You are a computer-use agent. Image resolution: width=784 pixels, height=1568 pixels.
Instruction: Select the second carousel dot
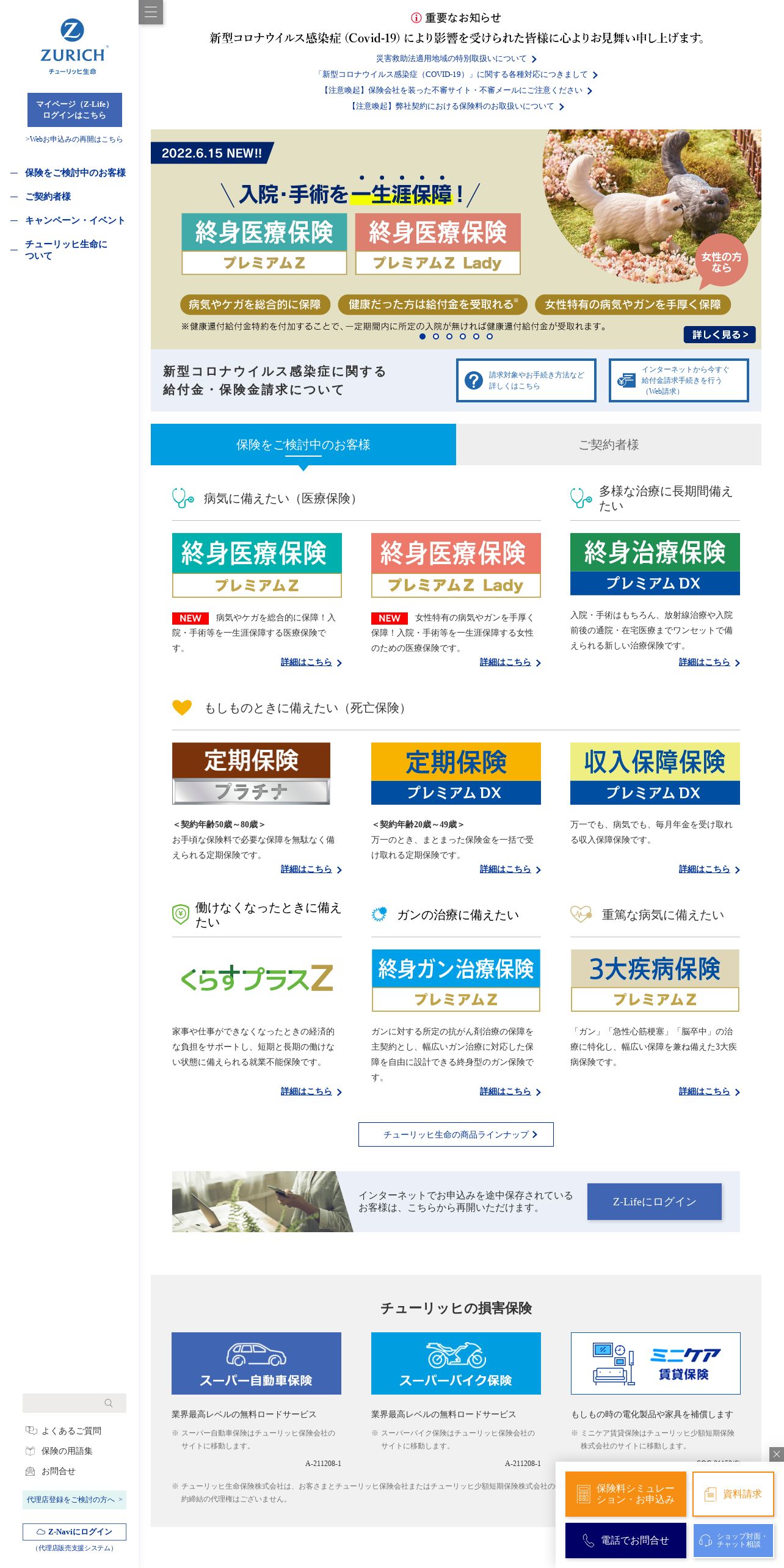pos(436,336)
